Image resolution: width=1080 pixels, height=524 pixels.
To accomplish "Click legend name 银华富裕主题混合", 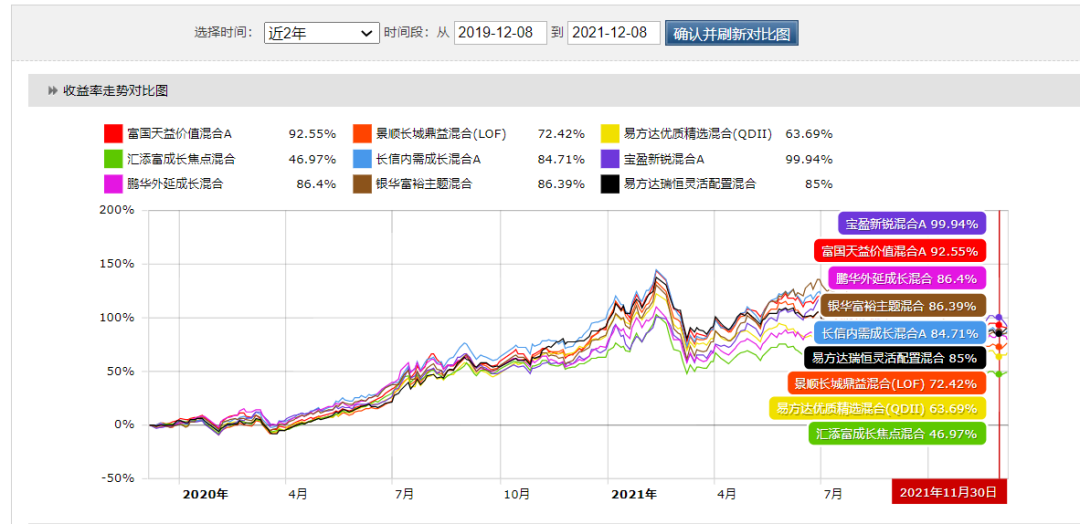I will coord(424,184).
